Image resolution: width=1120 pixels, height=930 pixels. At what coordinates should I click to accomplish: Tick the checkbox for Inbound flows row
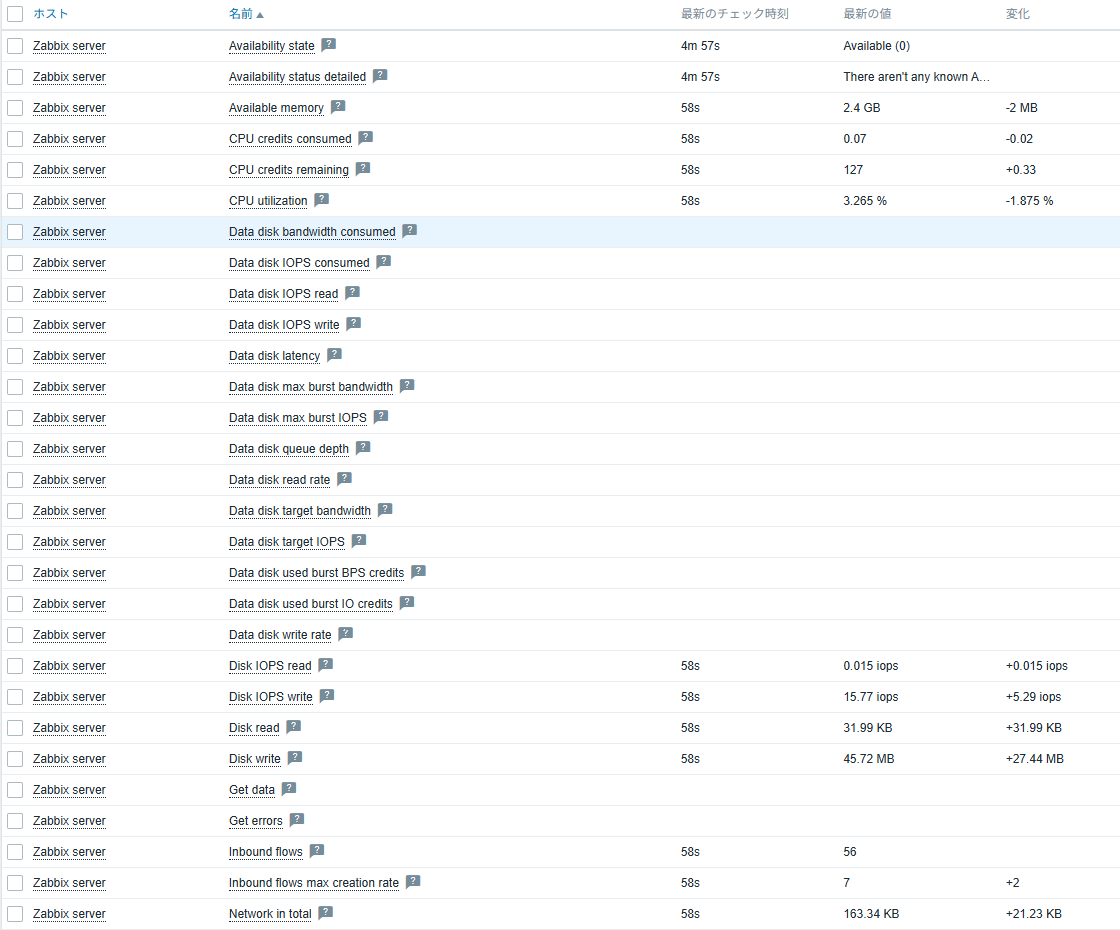pos(15,851)
